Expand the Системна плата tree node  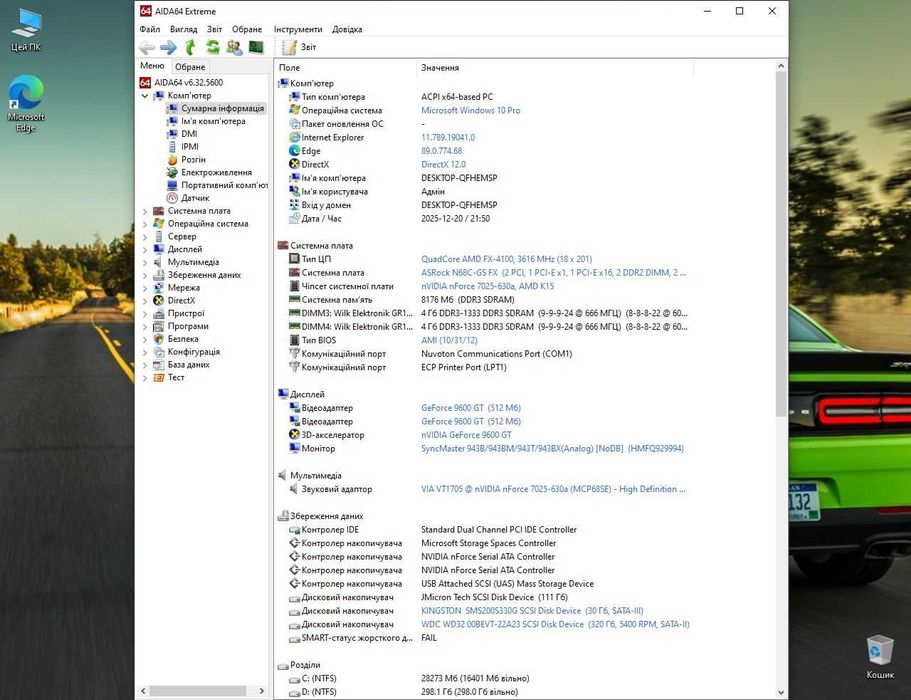[x=145, y=211]
